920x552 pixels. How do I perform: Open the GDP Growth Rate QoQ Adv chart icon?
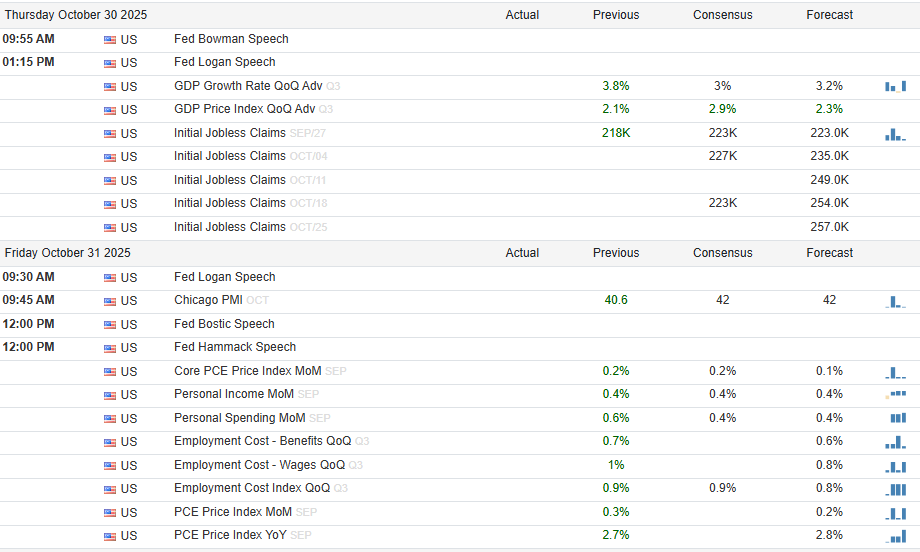click(x=894, y=86)
